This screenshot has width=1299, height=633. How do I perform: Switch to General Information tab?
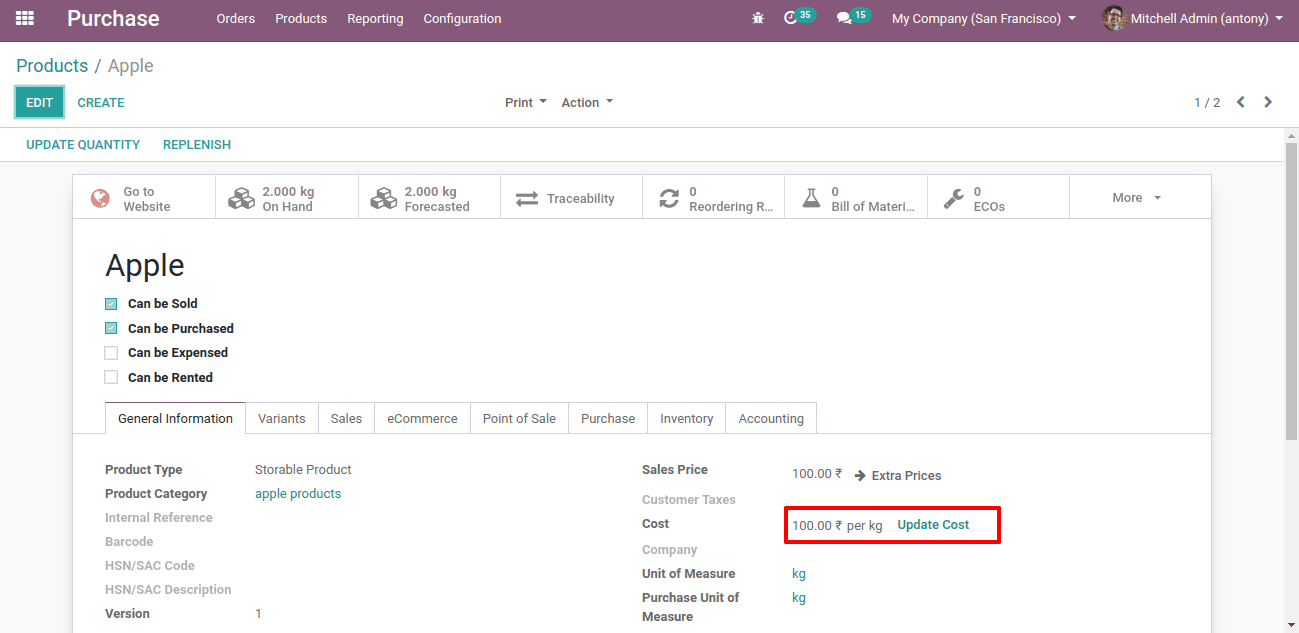click(x=175, y=418)
